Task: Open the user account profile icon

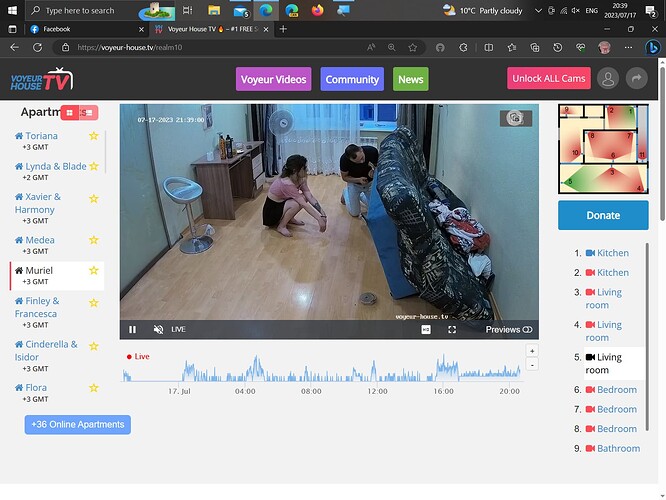Action: (608, 79)
